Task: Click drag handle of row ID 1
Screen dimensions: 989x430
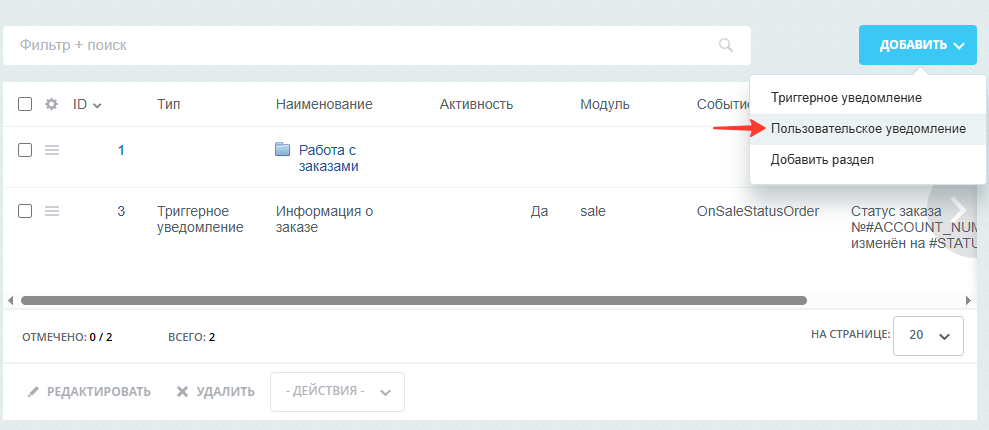Action: pos(52,150)
